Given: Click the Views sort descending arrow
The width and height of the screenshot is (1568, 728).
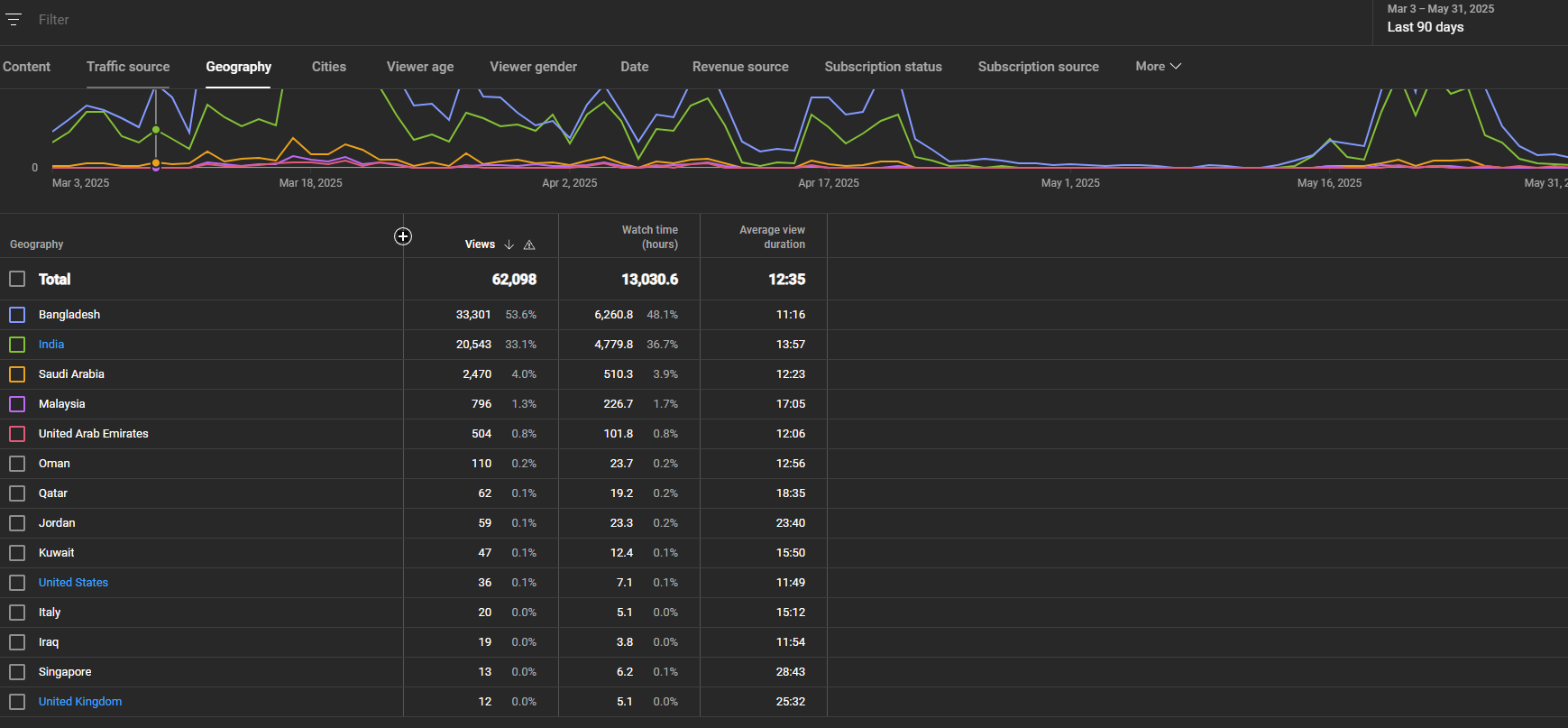Looking at the screenshot, I should coord(509,244).
